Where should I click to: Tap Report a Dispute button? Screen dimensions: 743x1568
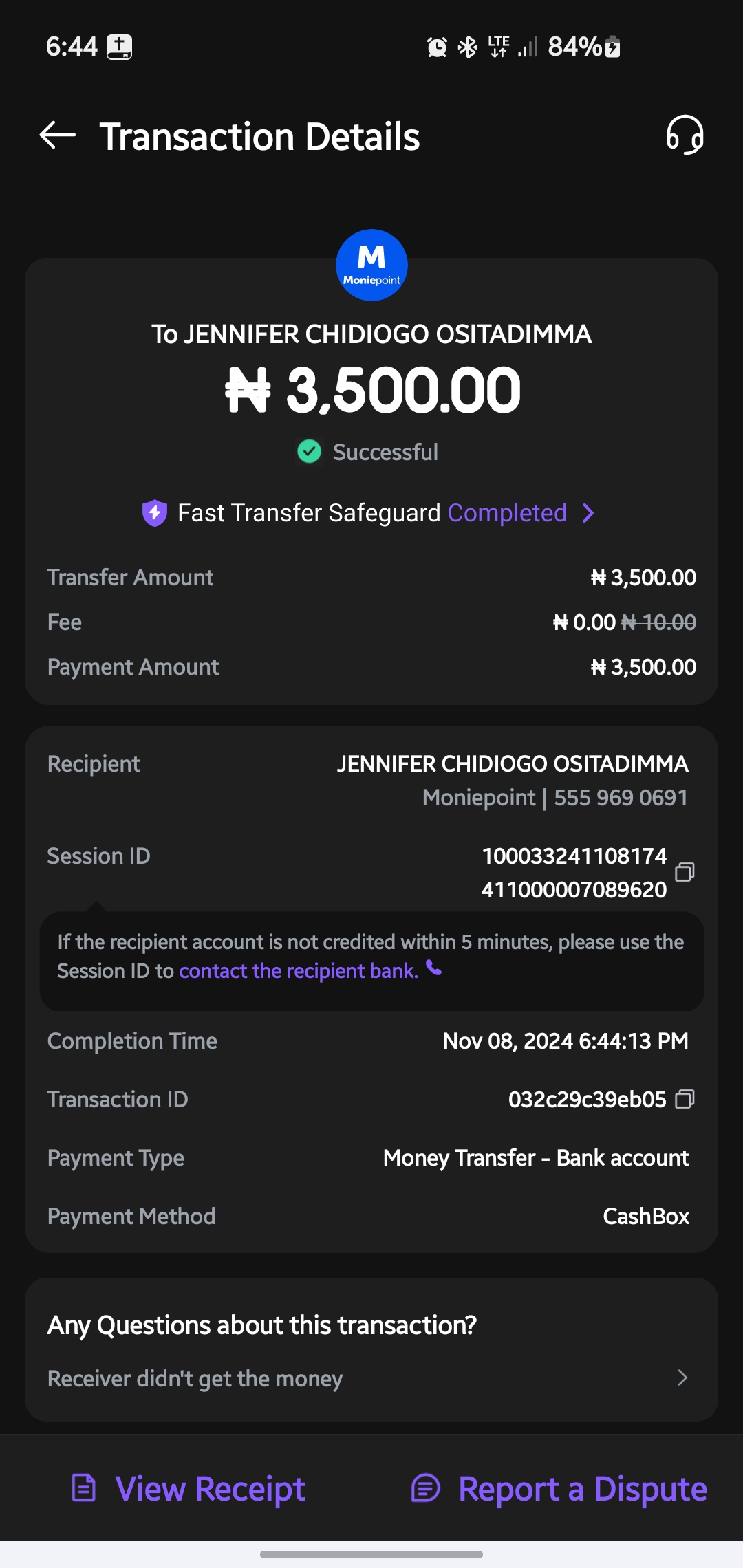pos(559,1489)
